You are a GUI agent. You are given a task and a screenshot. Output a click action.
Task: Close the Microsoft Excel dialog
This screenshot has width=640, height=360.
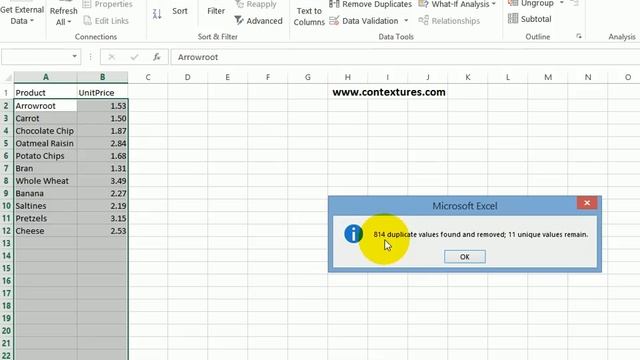coord(587,203)
